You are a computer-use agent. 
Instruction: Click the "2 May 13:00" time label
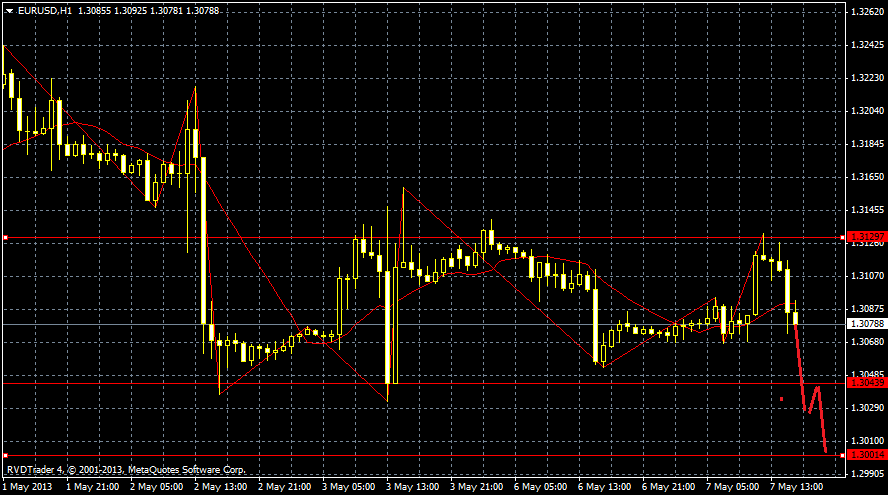222,487
